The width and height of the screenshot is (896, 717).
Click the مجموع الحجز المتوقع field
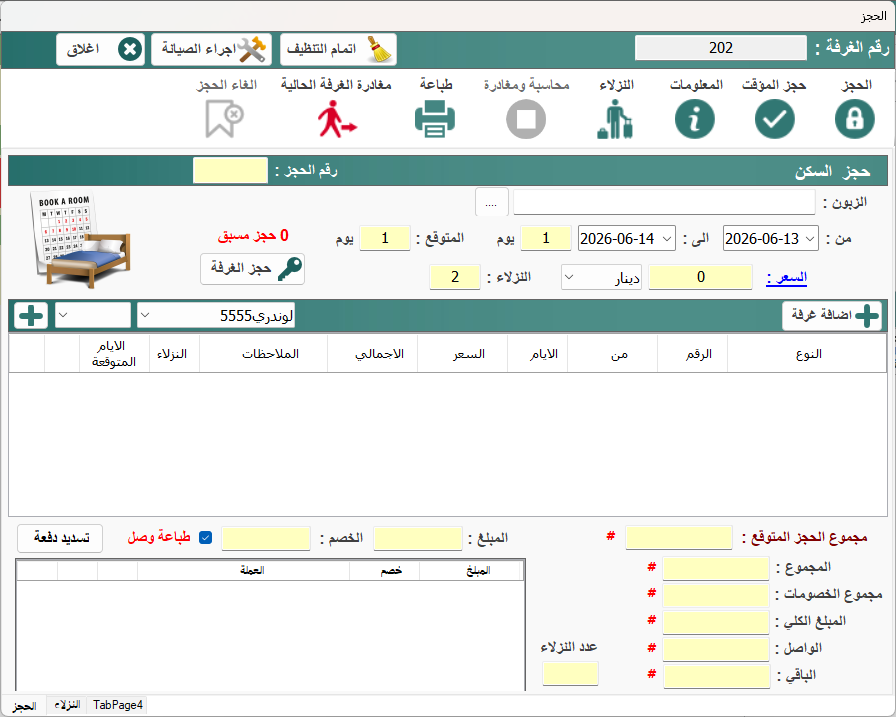point(679,538)
